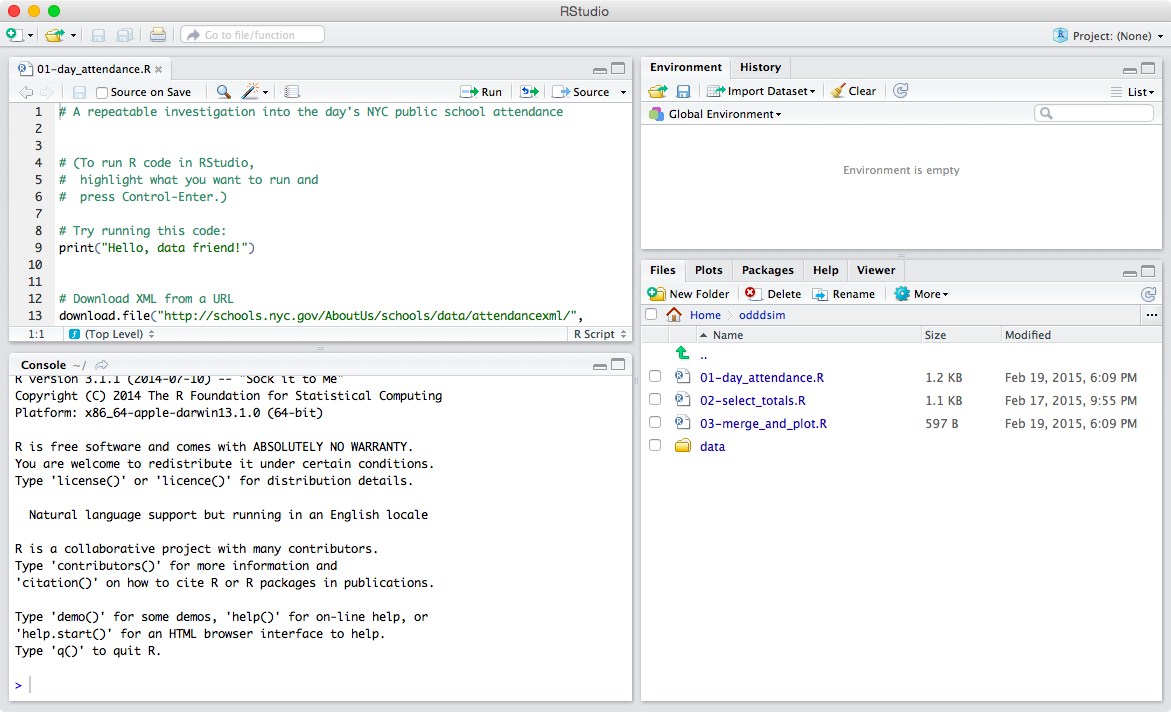Check the 02-select_totals.R file checkbox

pyautogui.click(x=655, y=400)
